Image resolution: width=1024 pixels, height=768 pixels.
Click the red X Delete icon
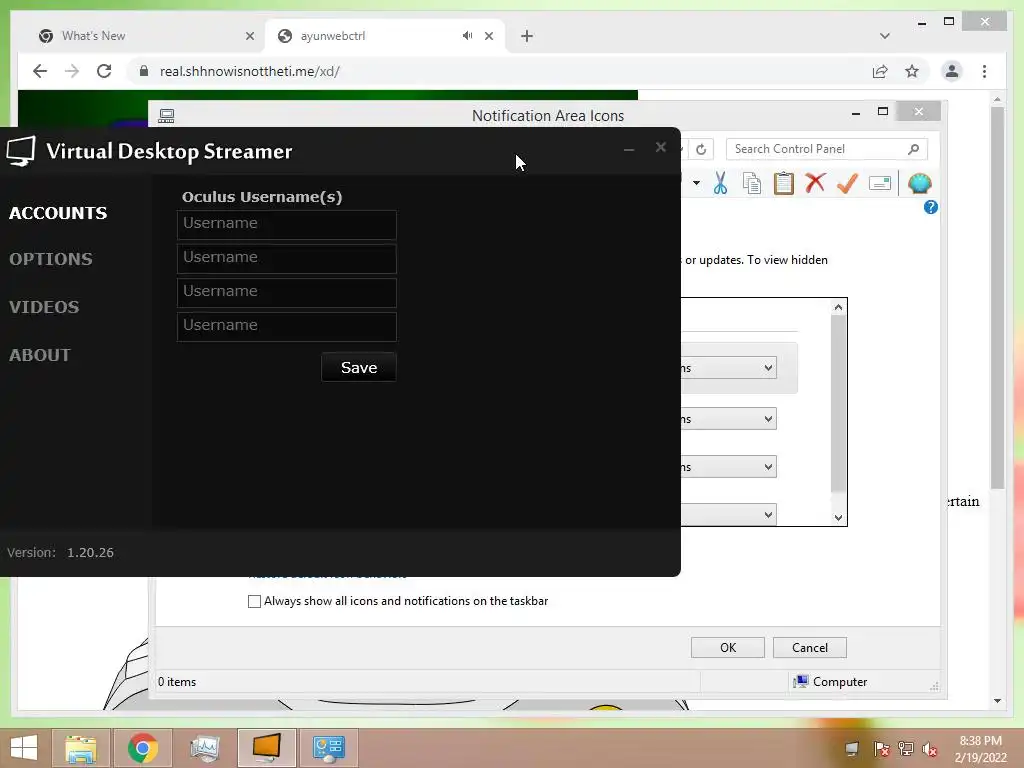(x=815, y=183)
